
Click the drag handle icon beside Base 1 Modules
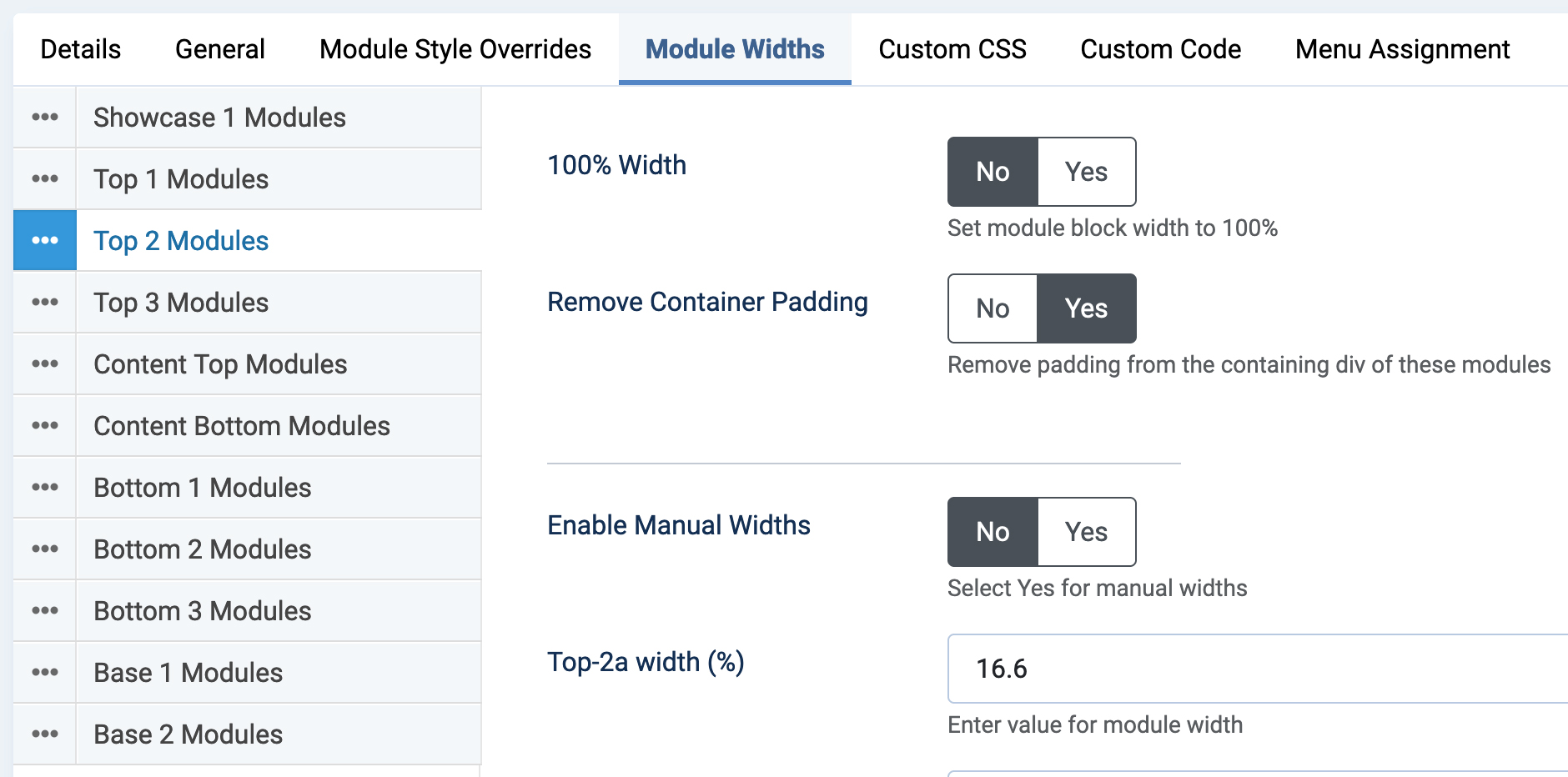[44, 672]
